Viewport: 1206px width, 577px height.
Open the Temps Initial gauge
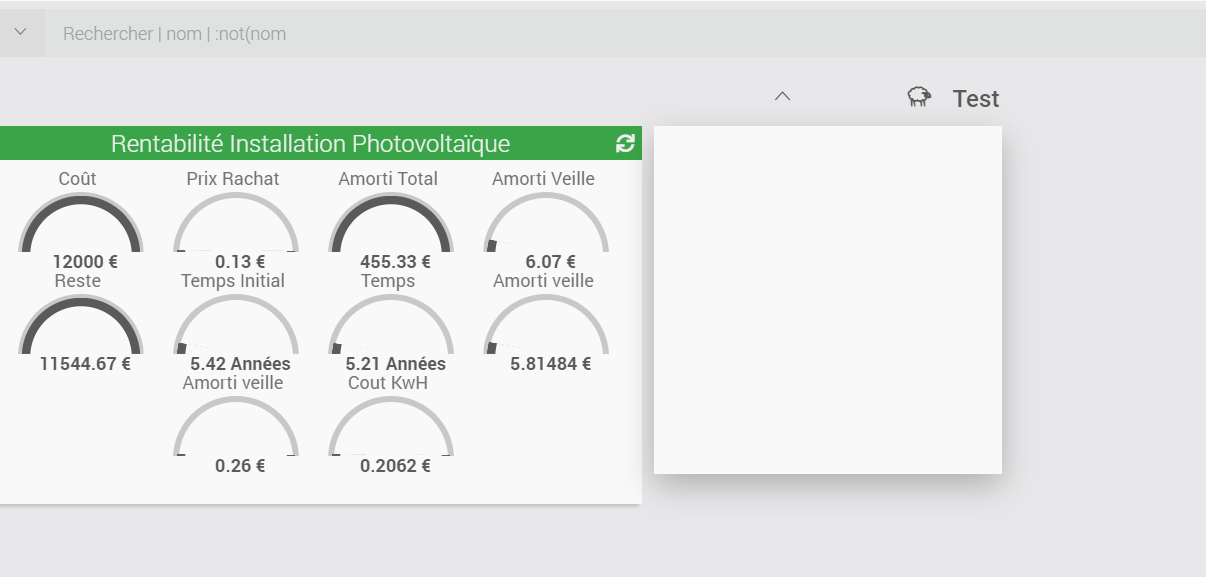tap(236, 324)
